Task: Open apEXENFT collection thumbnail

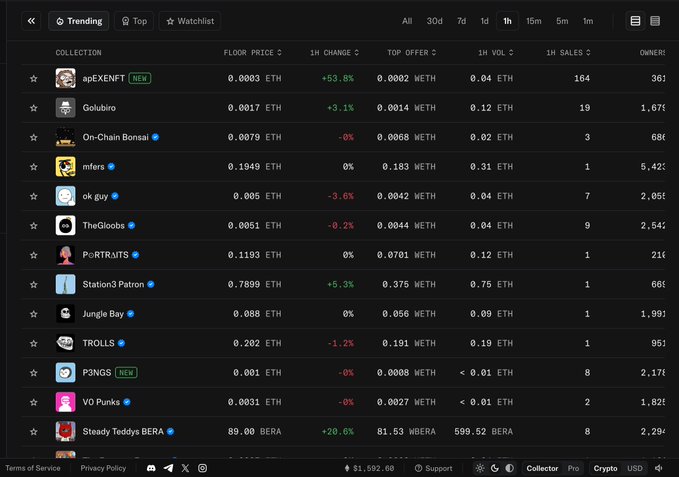Action: [65, 78]
